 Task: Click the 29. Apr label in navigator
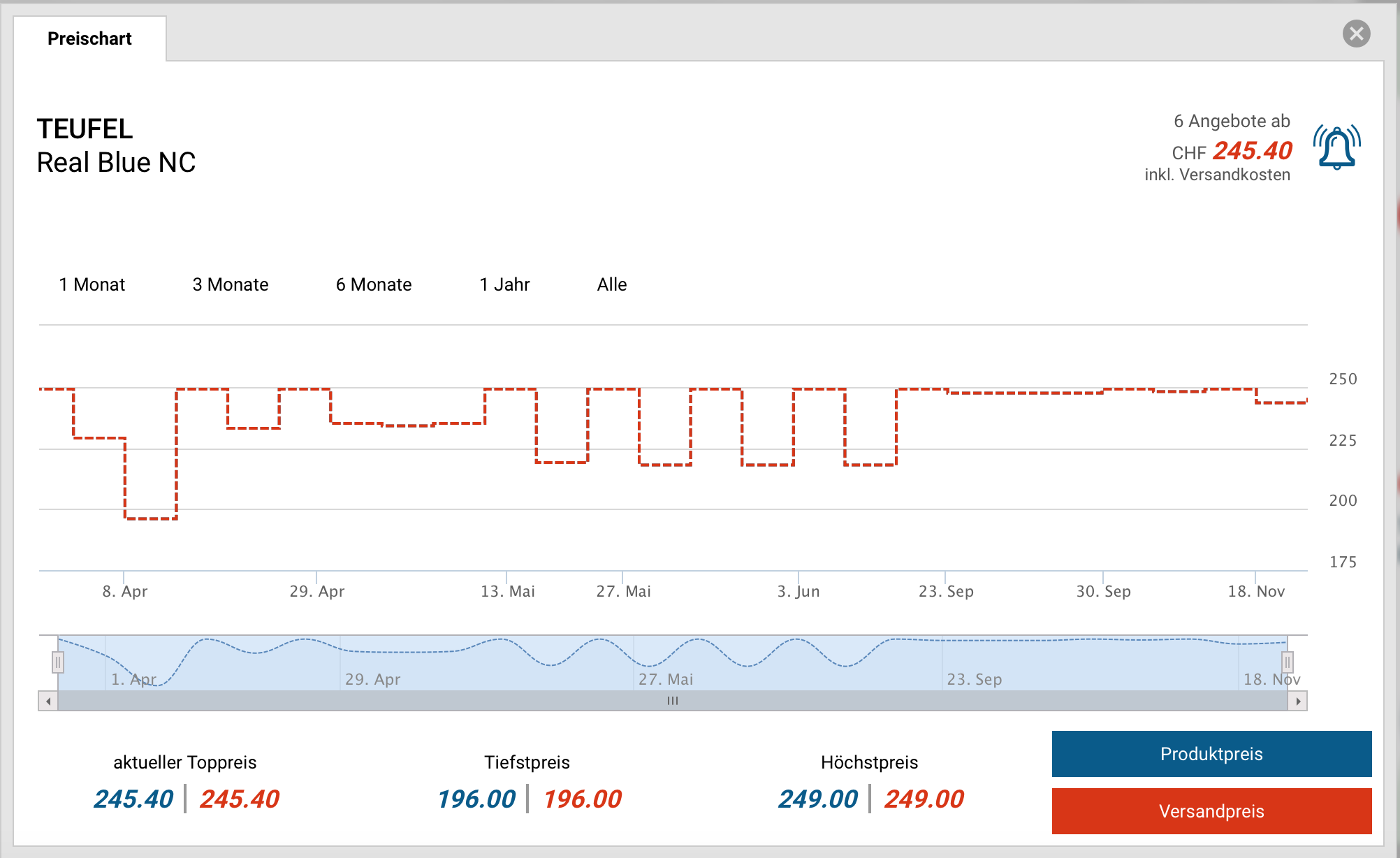coord(372,679)
